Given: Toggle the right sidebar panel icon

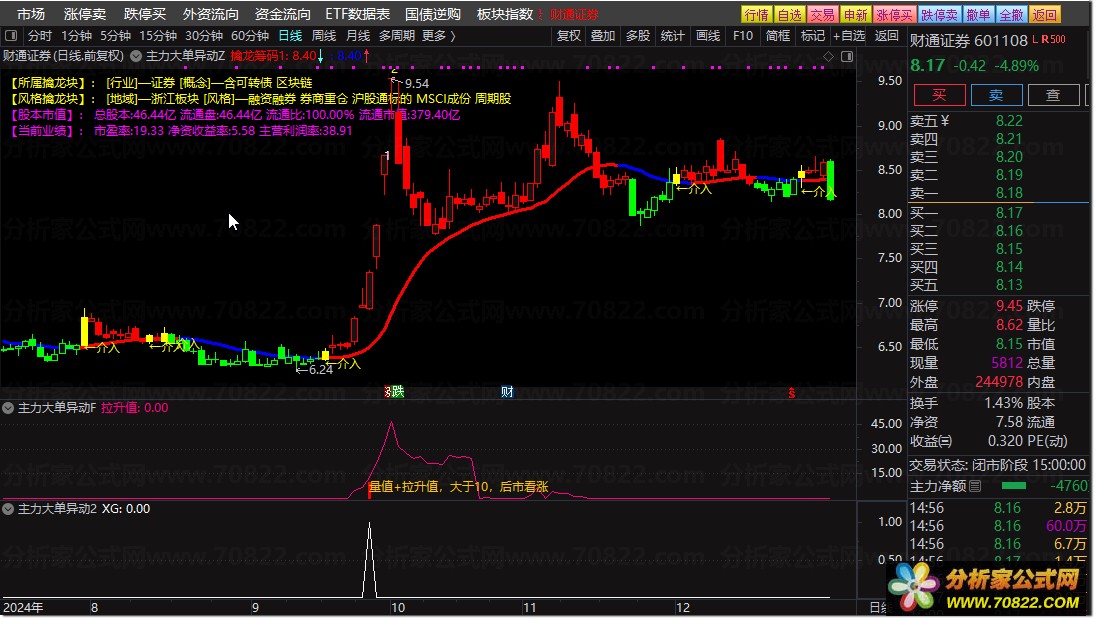Looking at the screenshot, I should pos(847,56).
